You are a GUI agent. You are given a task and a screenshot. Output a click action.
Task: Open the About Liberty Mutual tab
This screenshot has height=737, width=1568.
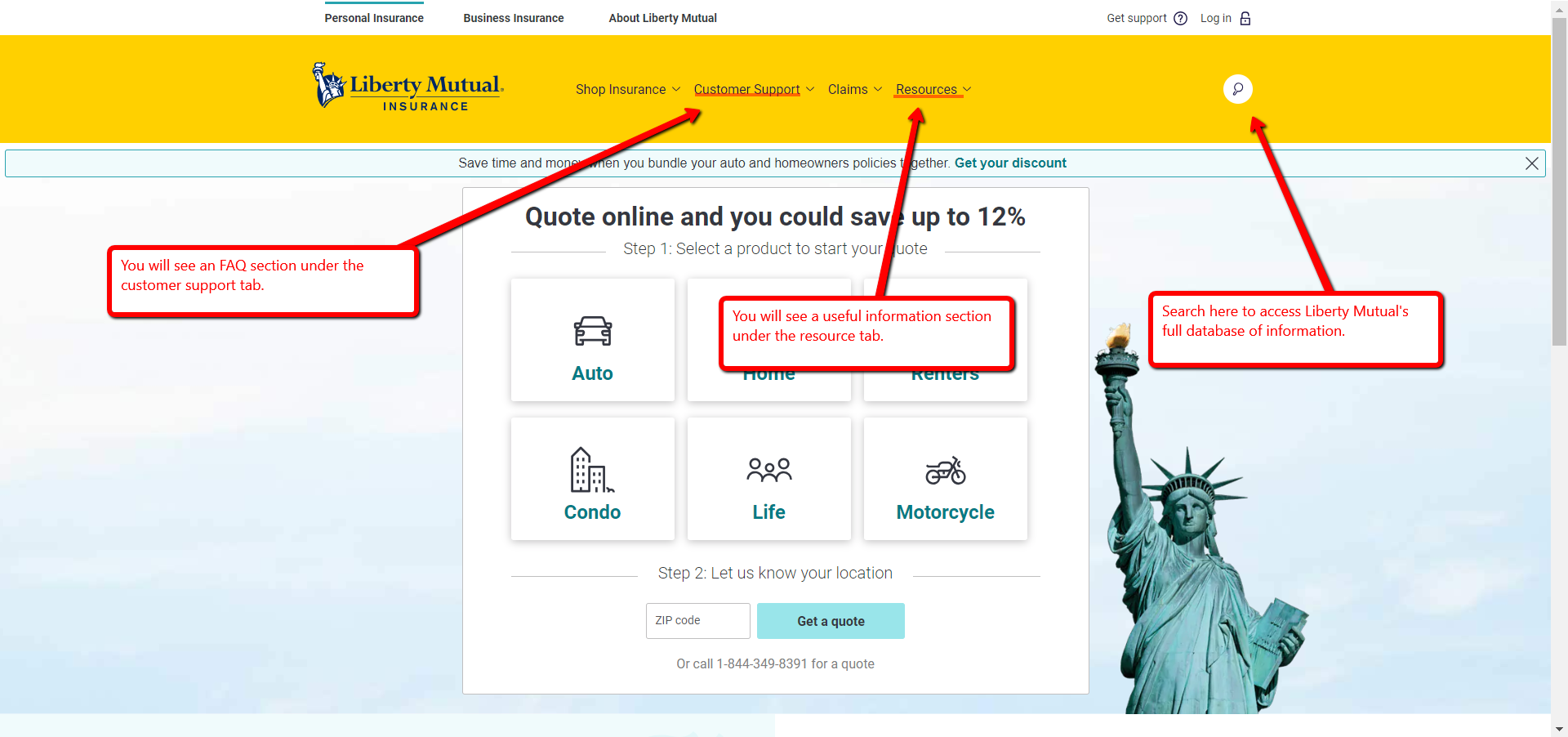[663, 18]
